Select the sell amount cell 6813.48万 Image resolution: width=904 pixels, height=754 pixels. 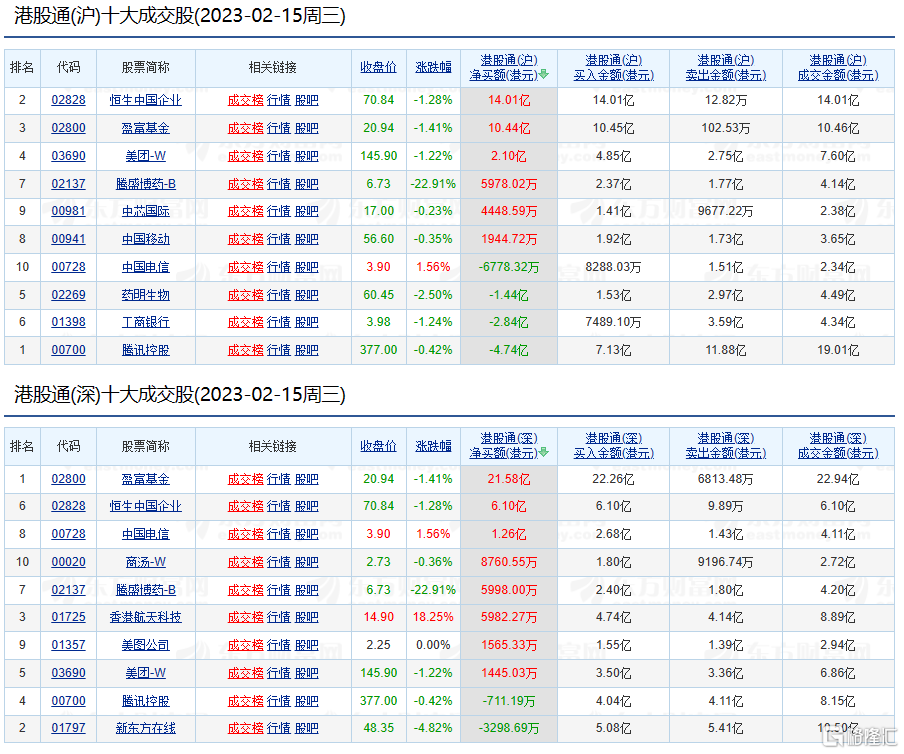(725, 478)
